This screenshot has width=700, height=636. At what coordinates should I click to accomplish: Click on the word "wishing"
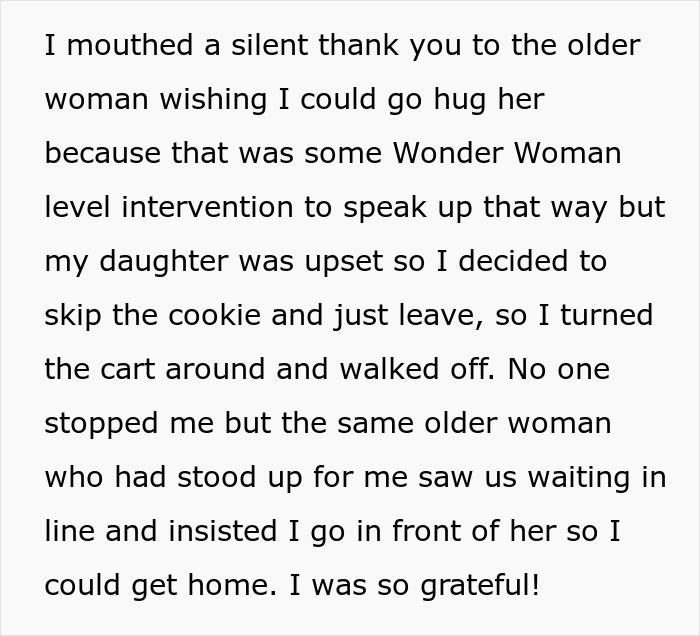click(213, 100)
